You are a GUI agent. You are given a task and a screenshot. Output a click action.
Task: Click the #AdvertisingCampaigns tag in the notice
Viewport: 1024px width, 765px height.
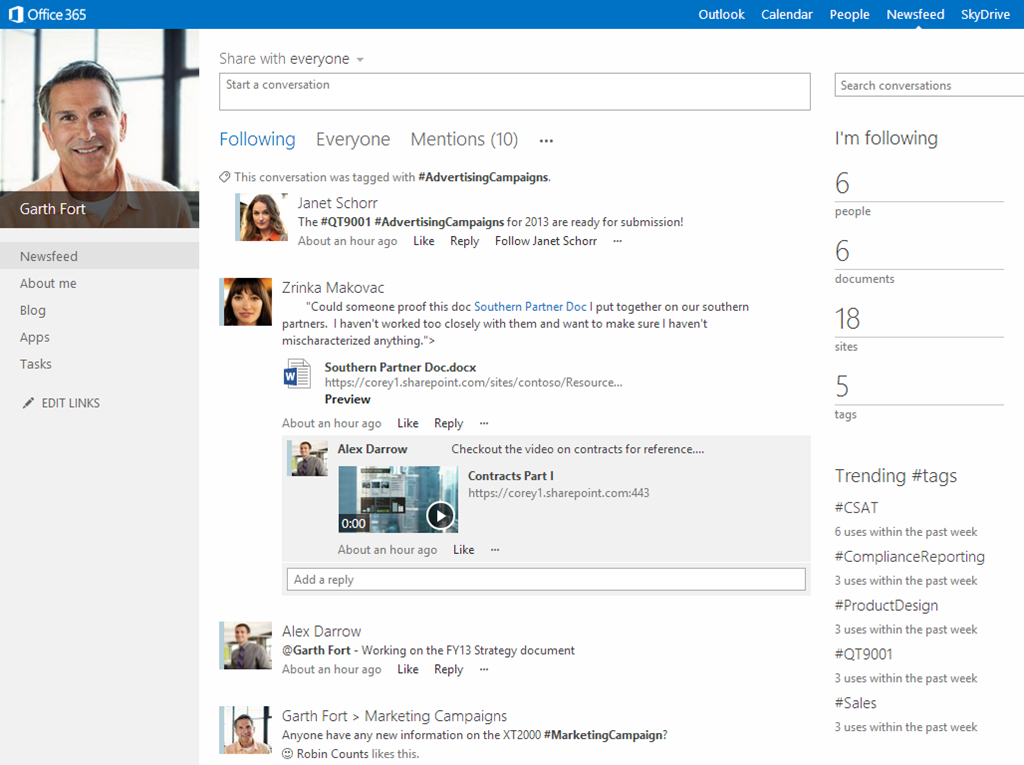(483, 177)
